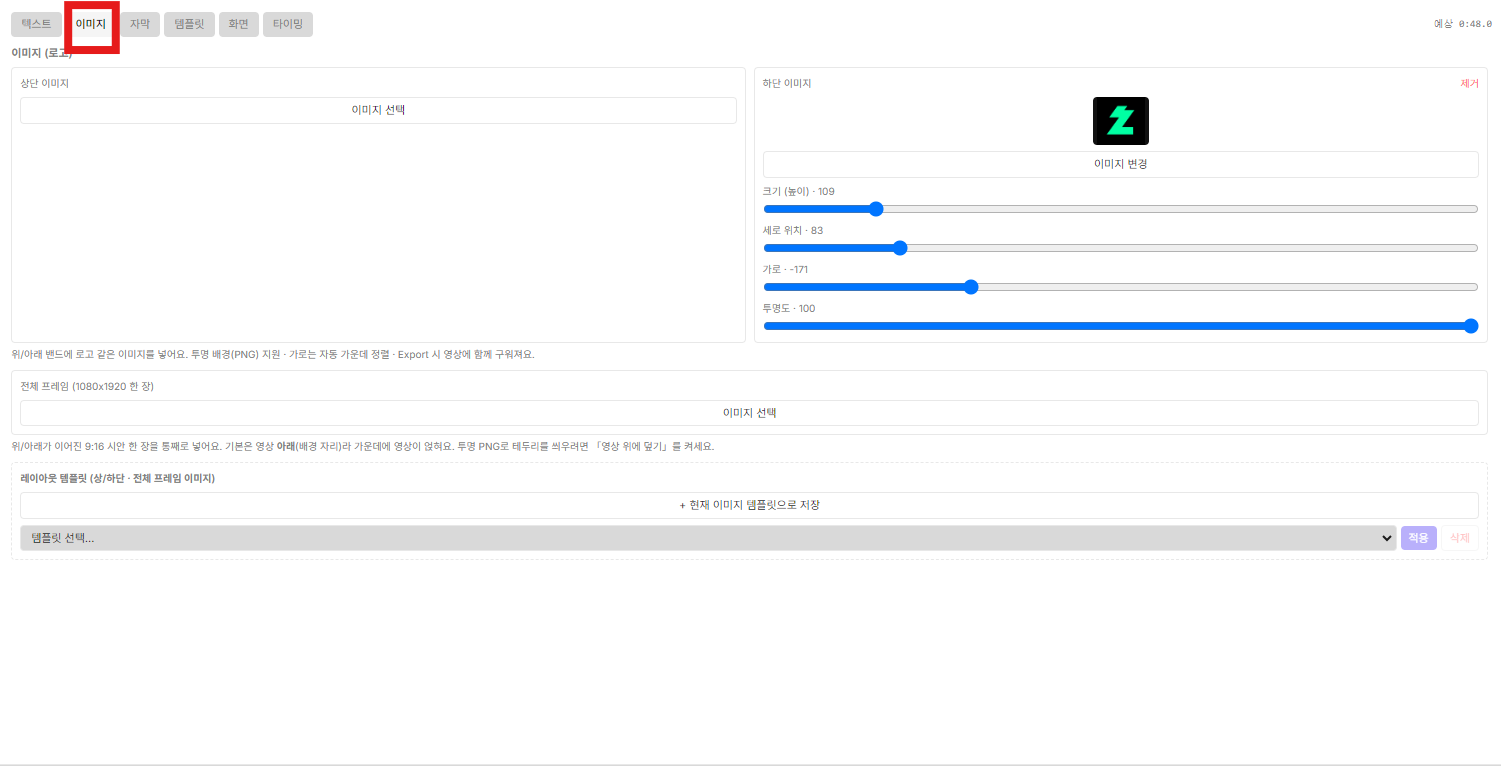Click the 이미지 변경 button
Viewport: 1501px width, 766px height.
[1120, 164]
